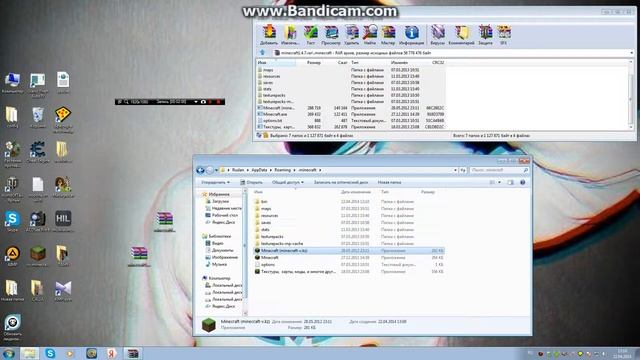Toggle the preview pane in Explorer
Screen dimensions: 640x360
click(x=511, y=182)
